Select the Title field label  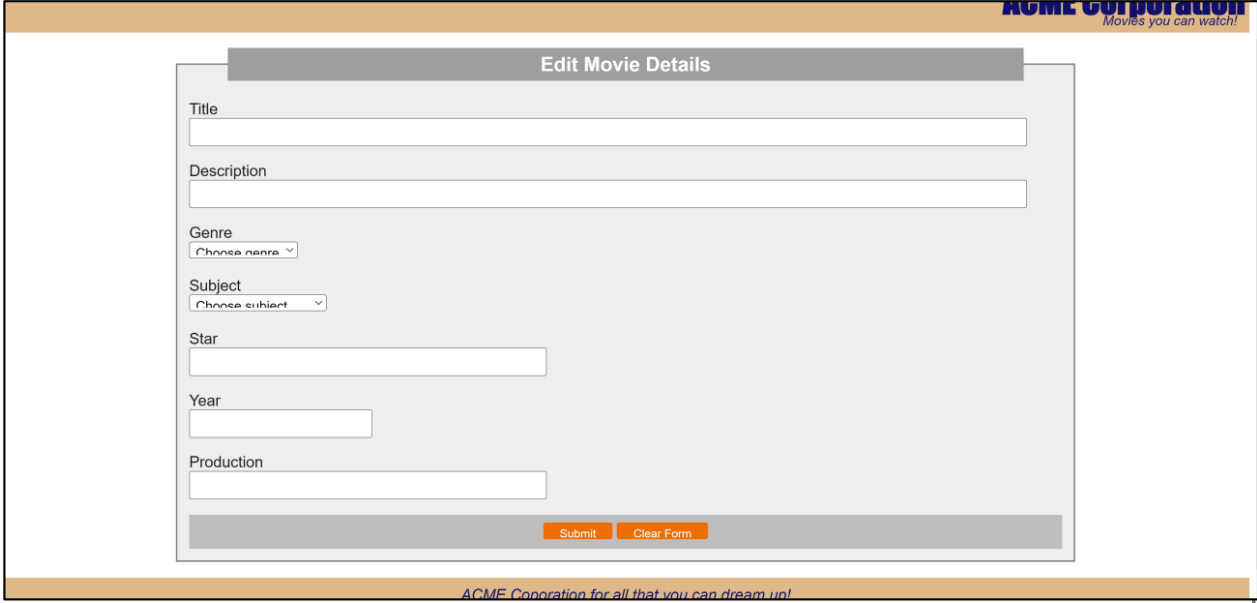tap(203, 108)
